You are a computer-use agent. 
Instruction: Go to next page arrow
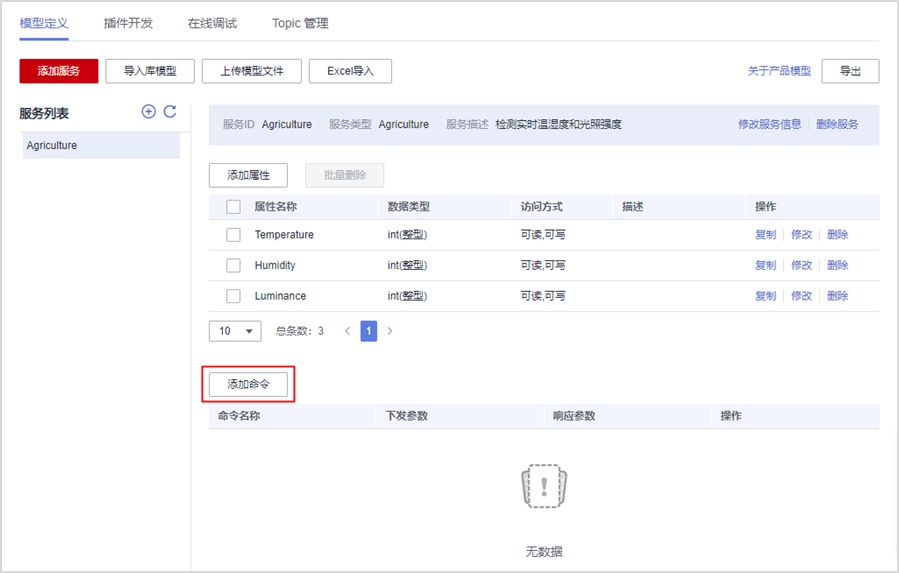click(x=390, y=331)
